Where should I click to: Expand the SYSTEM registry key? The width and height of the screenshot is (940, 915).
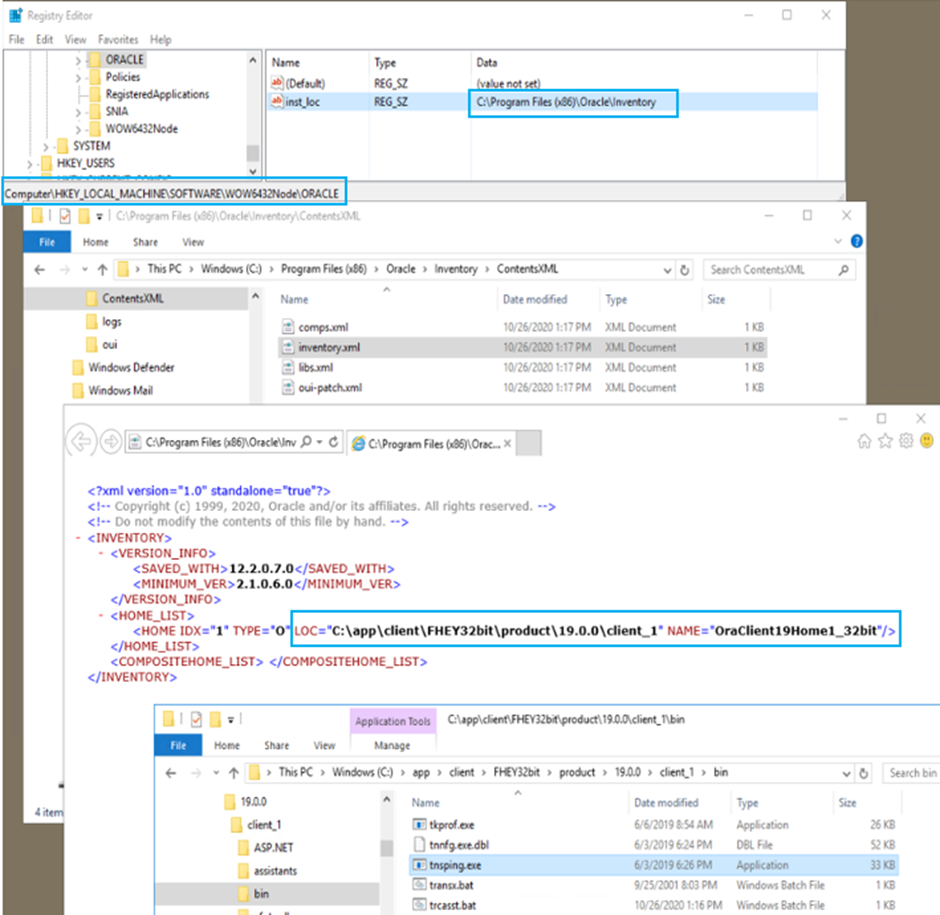click(46, 146)
